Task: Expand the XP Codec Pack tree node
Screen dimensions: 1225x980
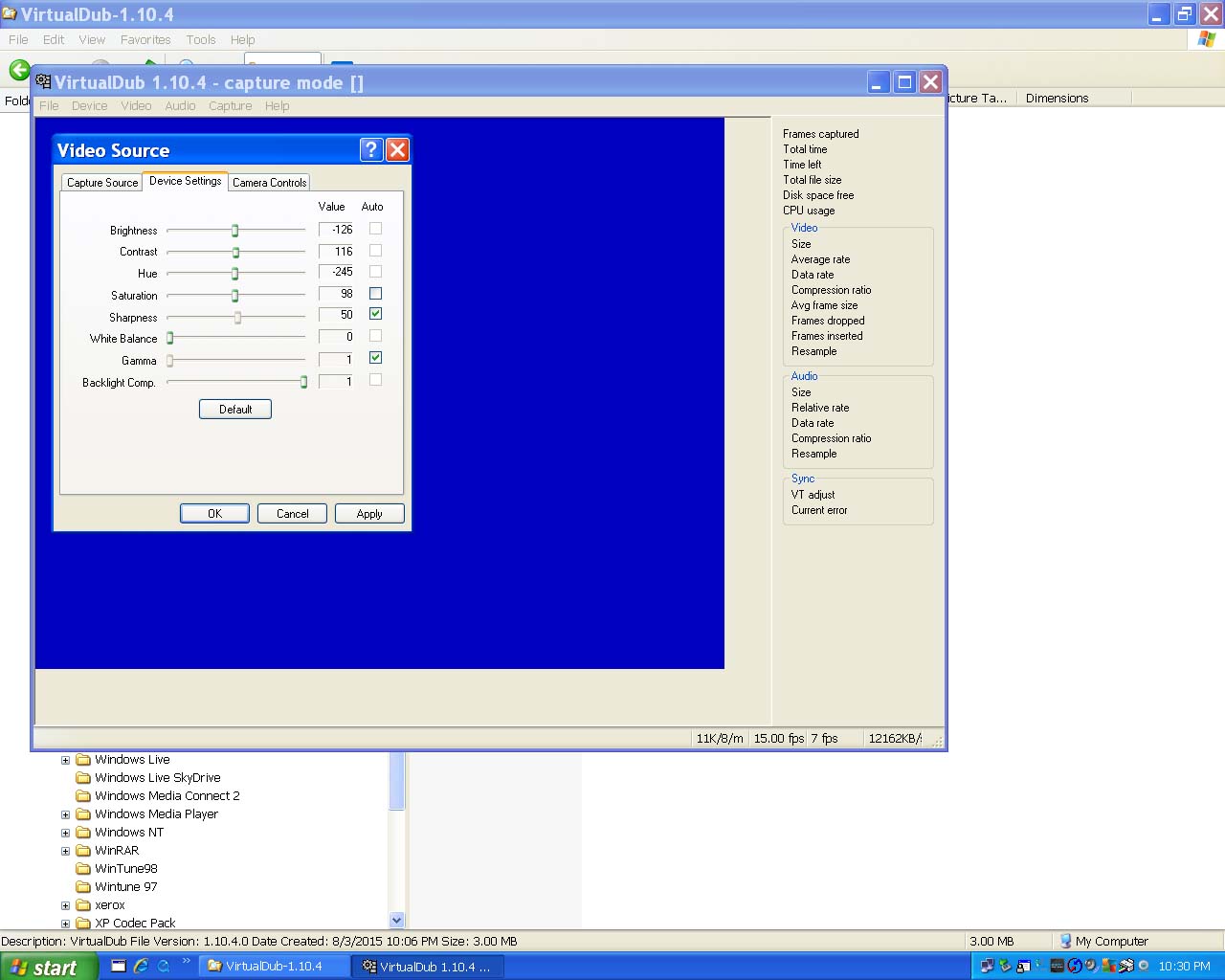Action: (x=65, y=924)
